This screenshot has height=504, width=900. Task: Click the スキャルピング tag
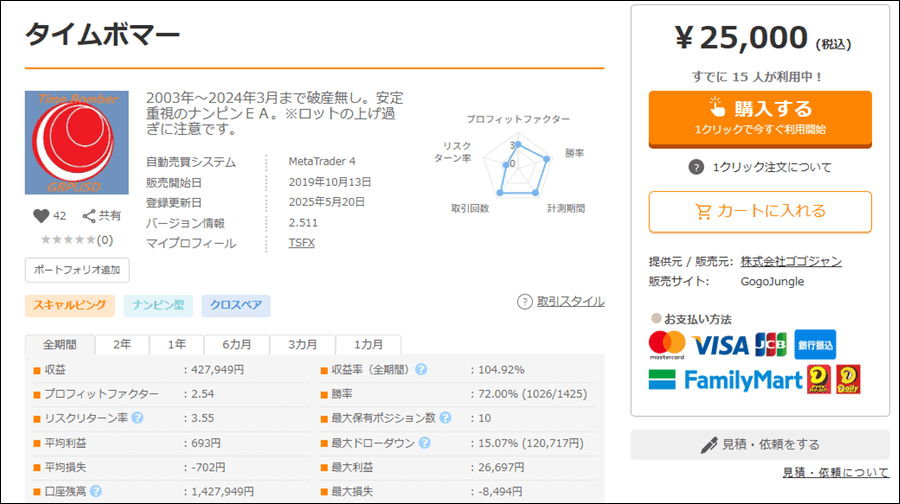pyautogui.click(x=69, y=305)
